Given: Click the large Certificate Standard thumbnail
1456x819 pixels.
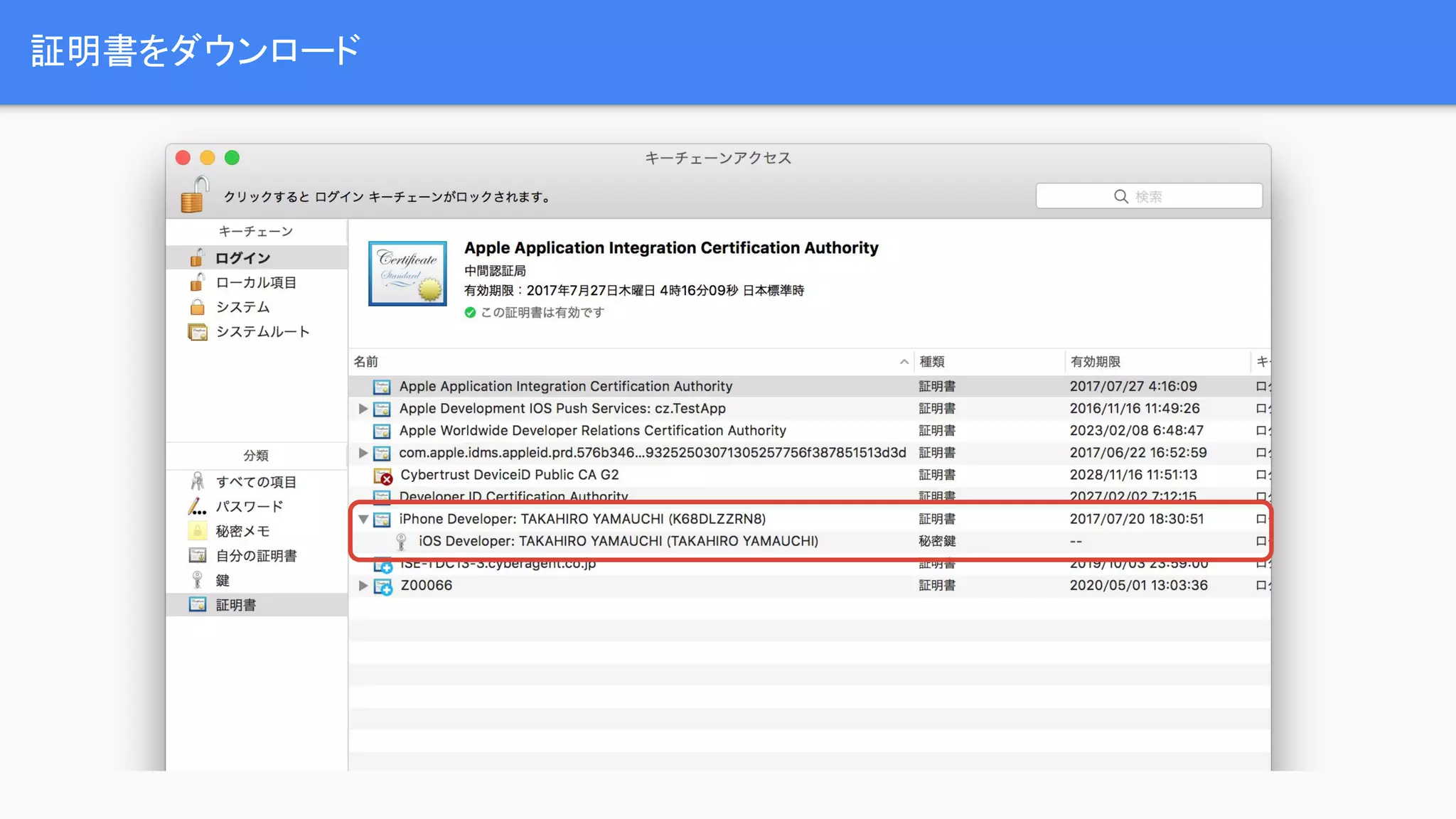Looking at the screenshot, I should (x=407, y=274).
